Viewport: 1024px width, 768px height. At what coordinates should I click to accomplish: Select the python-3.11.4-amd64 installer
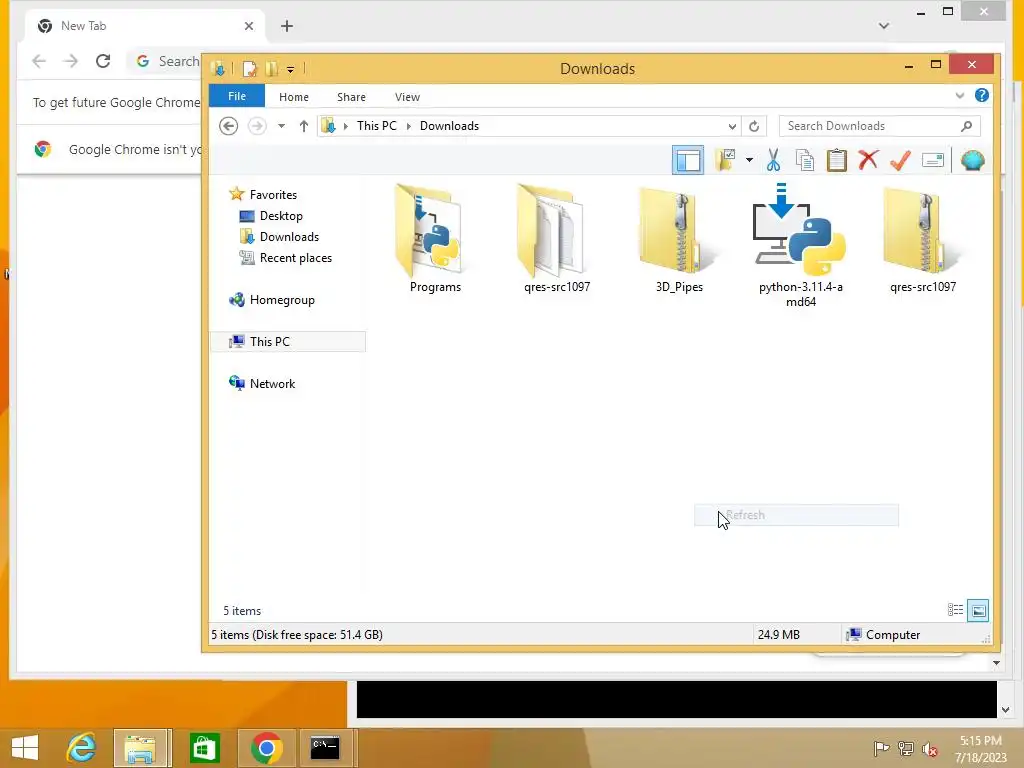point(801,246)
